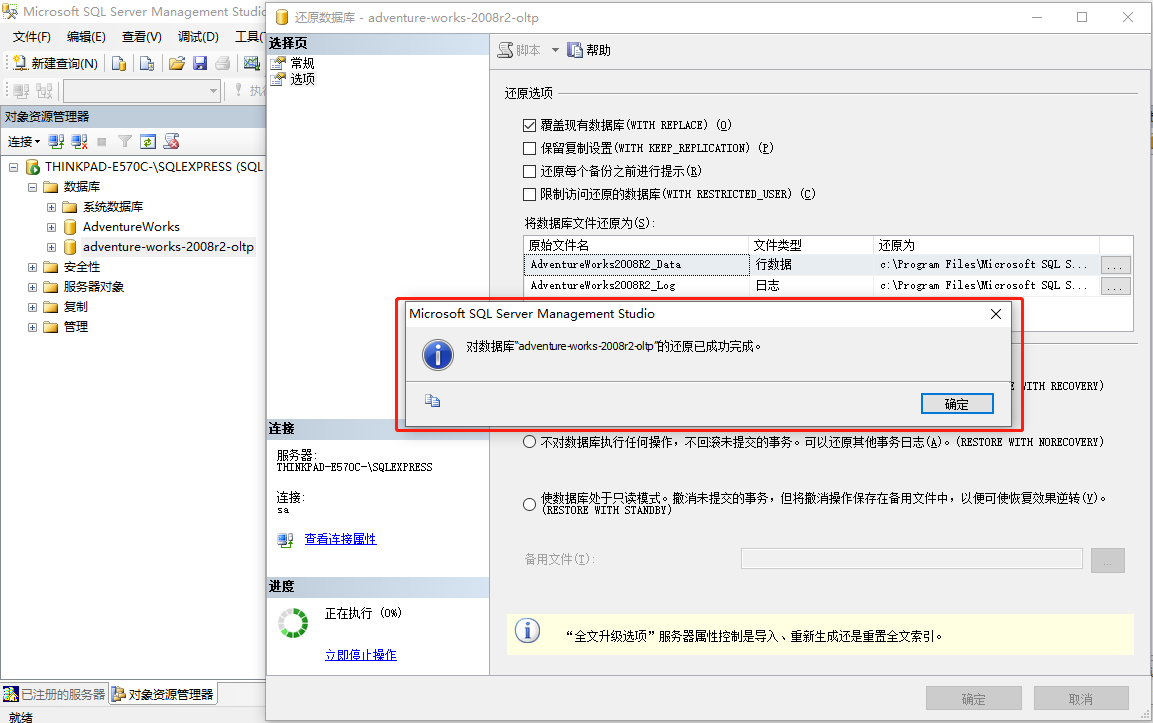Image resolution: width=1153 pixels, height=723 pixels.
Task: Click the database engine query icon
Action: [x=118, y=64]
